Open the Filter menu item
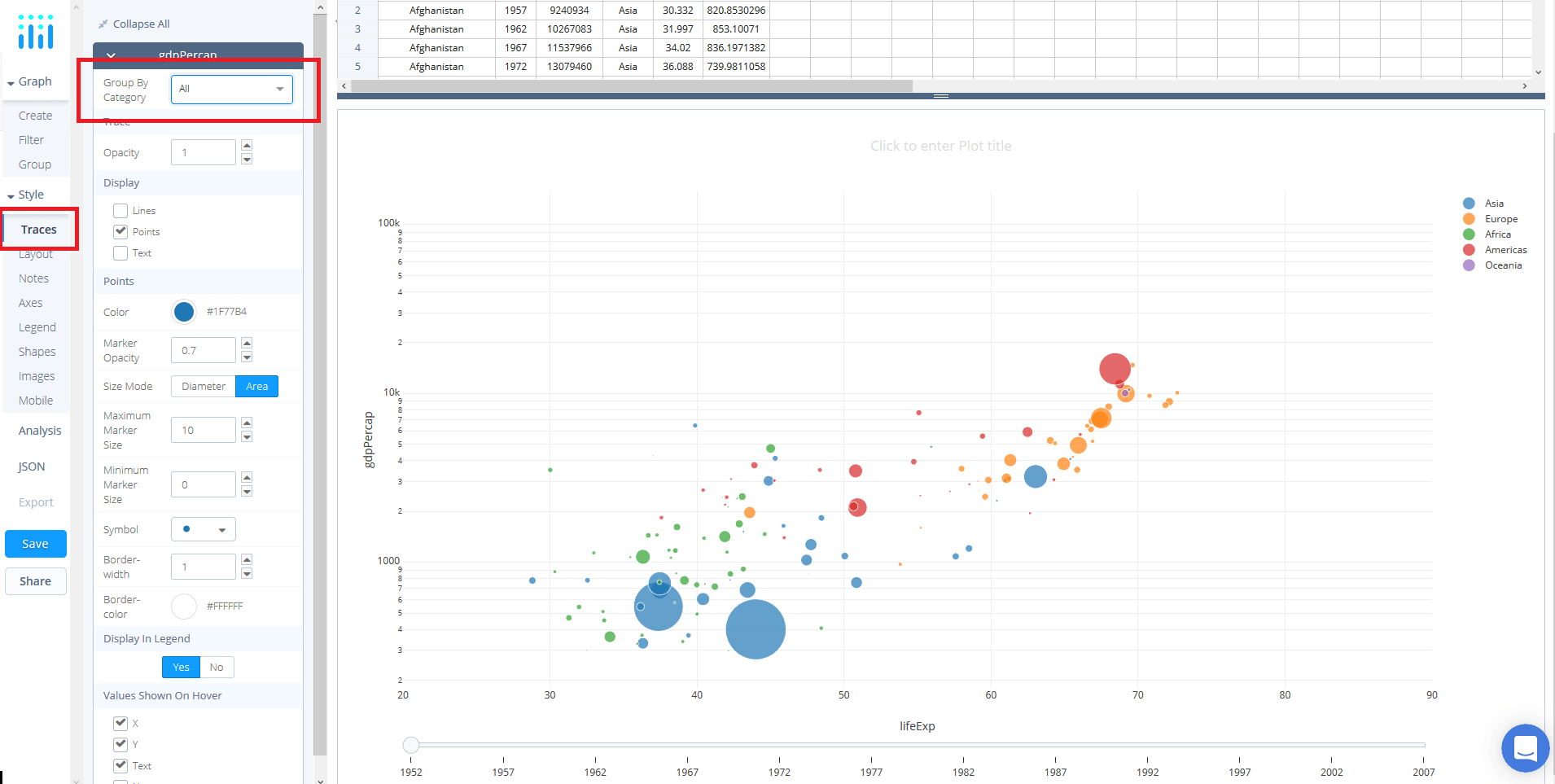This screenshot has width=1555, height=784. 31,140
